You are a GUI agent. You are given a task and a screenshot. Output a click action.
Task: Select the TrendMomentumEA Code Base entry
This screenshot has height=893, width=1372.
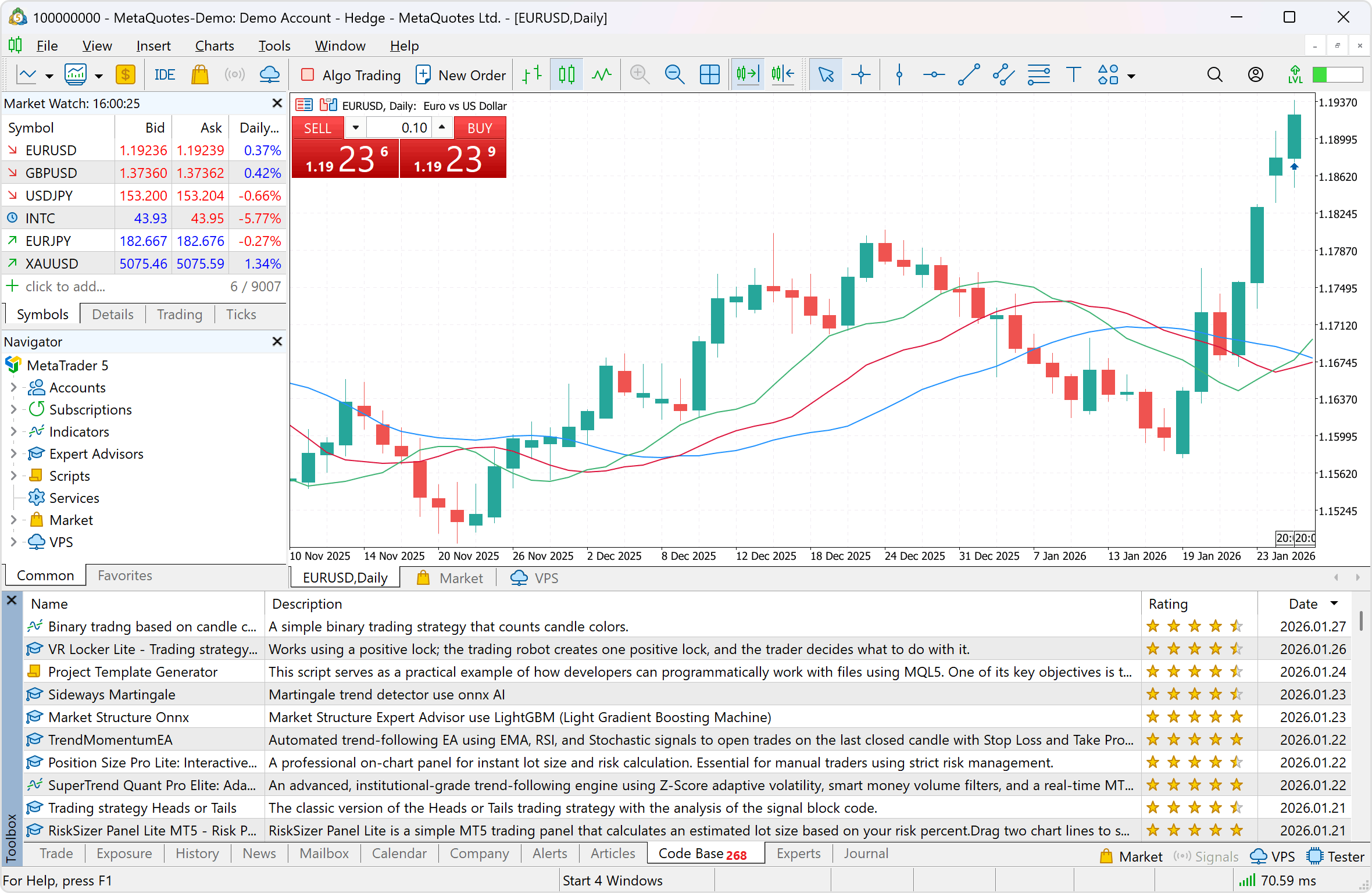coord(687,740)
